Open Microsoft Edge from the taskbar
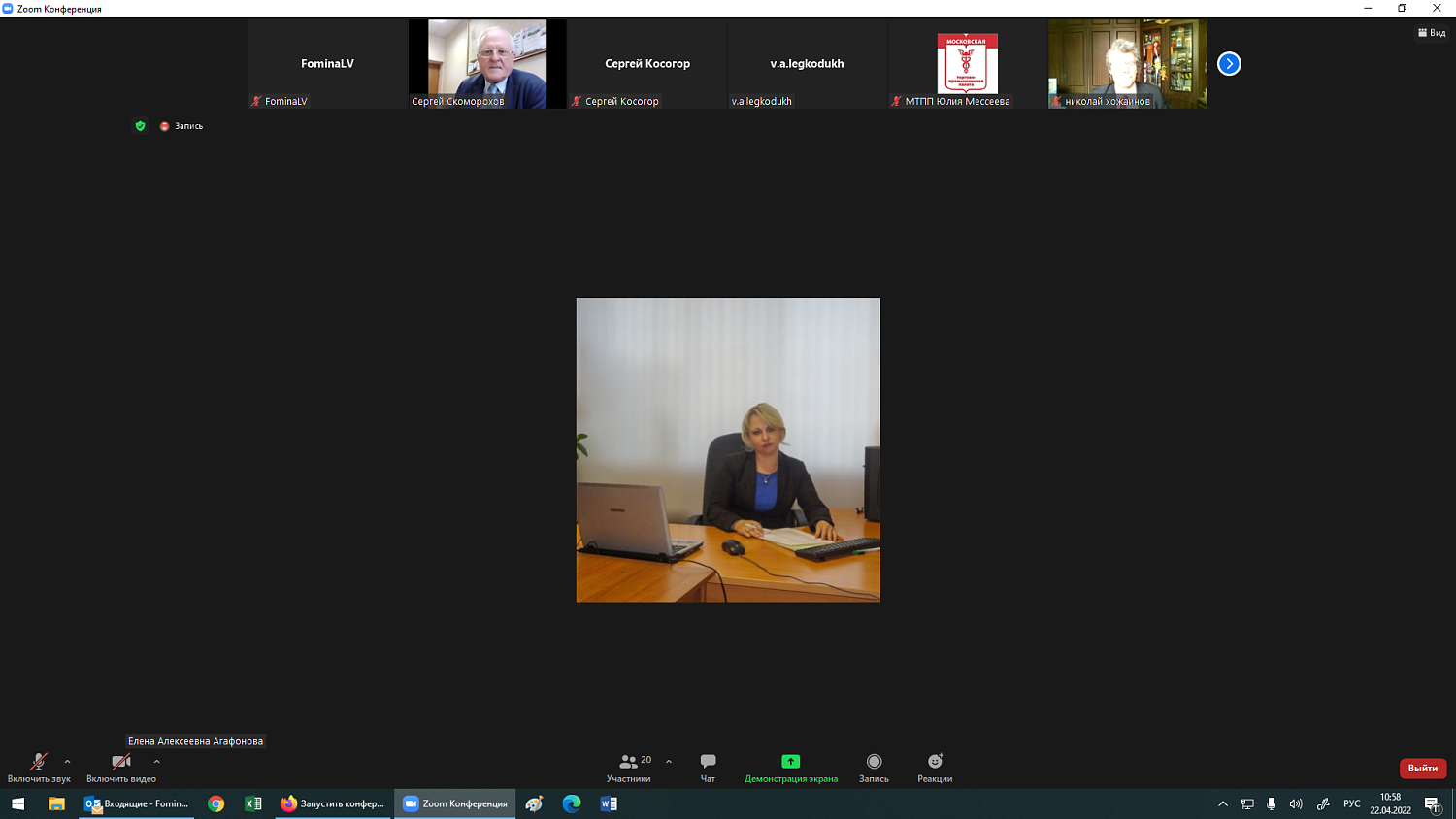This screenshot has height=819, width=1456. coord(572,803)
